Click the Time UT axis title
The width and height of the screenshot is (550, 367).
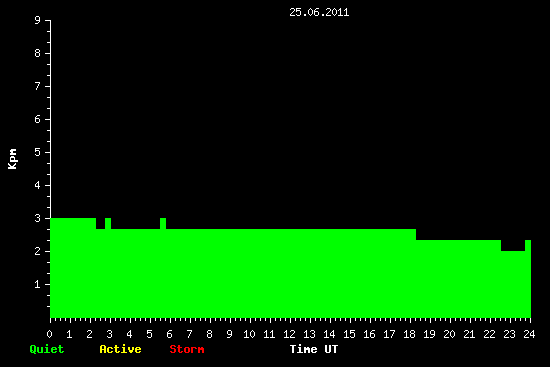tap(314, 349)
